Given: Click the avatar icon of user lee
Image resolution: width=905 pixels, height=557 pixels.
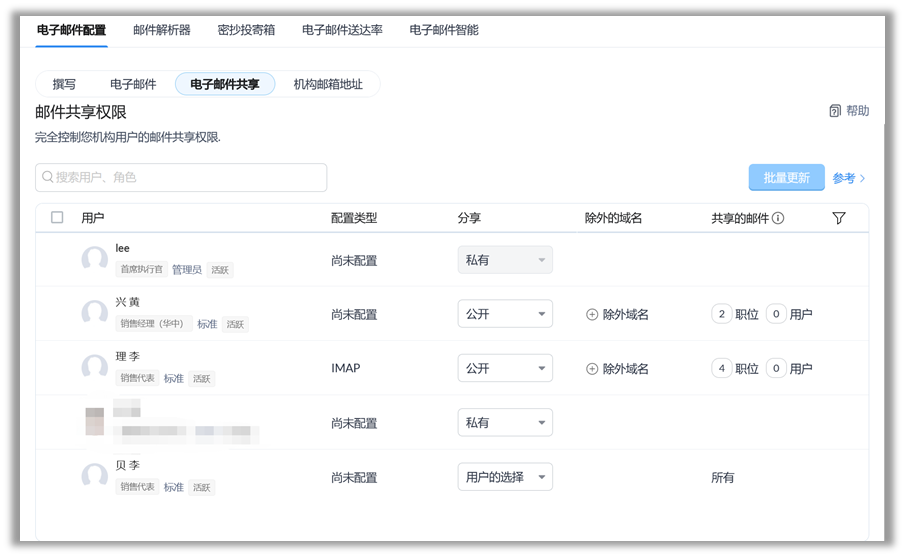Looking at the screenshot, I should [x=95, y=260].
